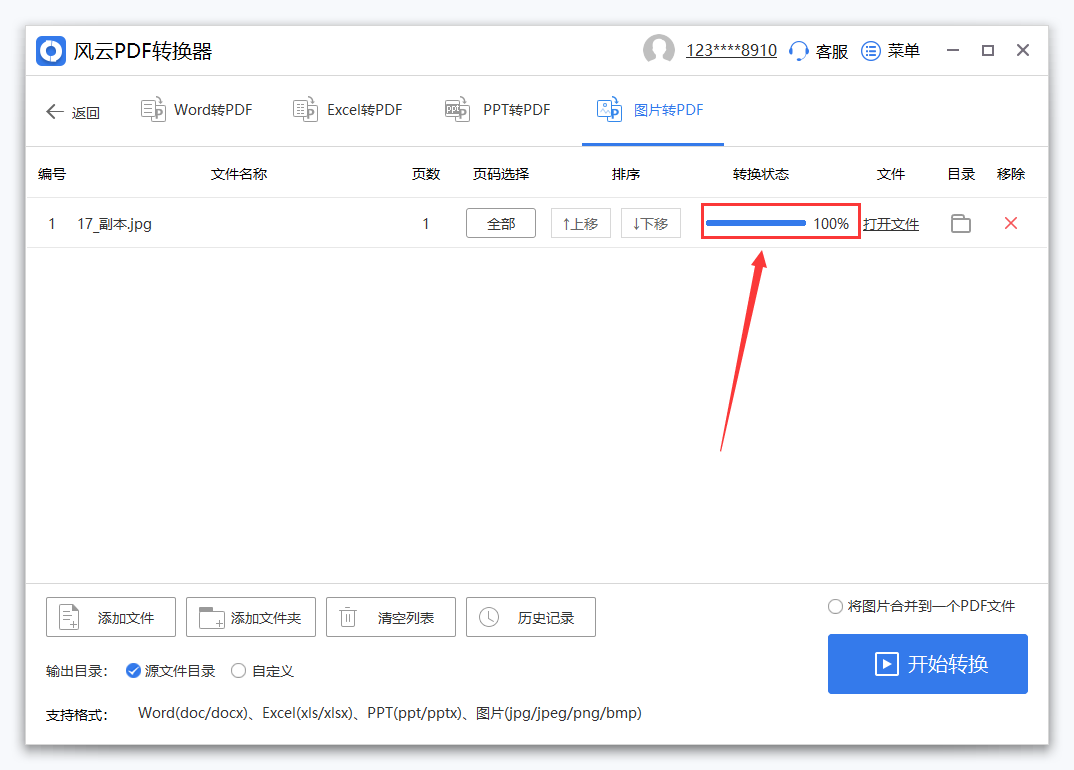Click the 清空列表 trash icon
Image resolution: width=1074 pixels, height=770 pixels.
[347, 617]
